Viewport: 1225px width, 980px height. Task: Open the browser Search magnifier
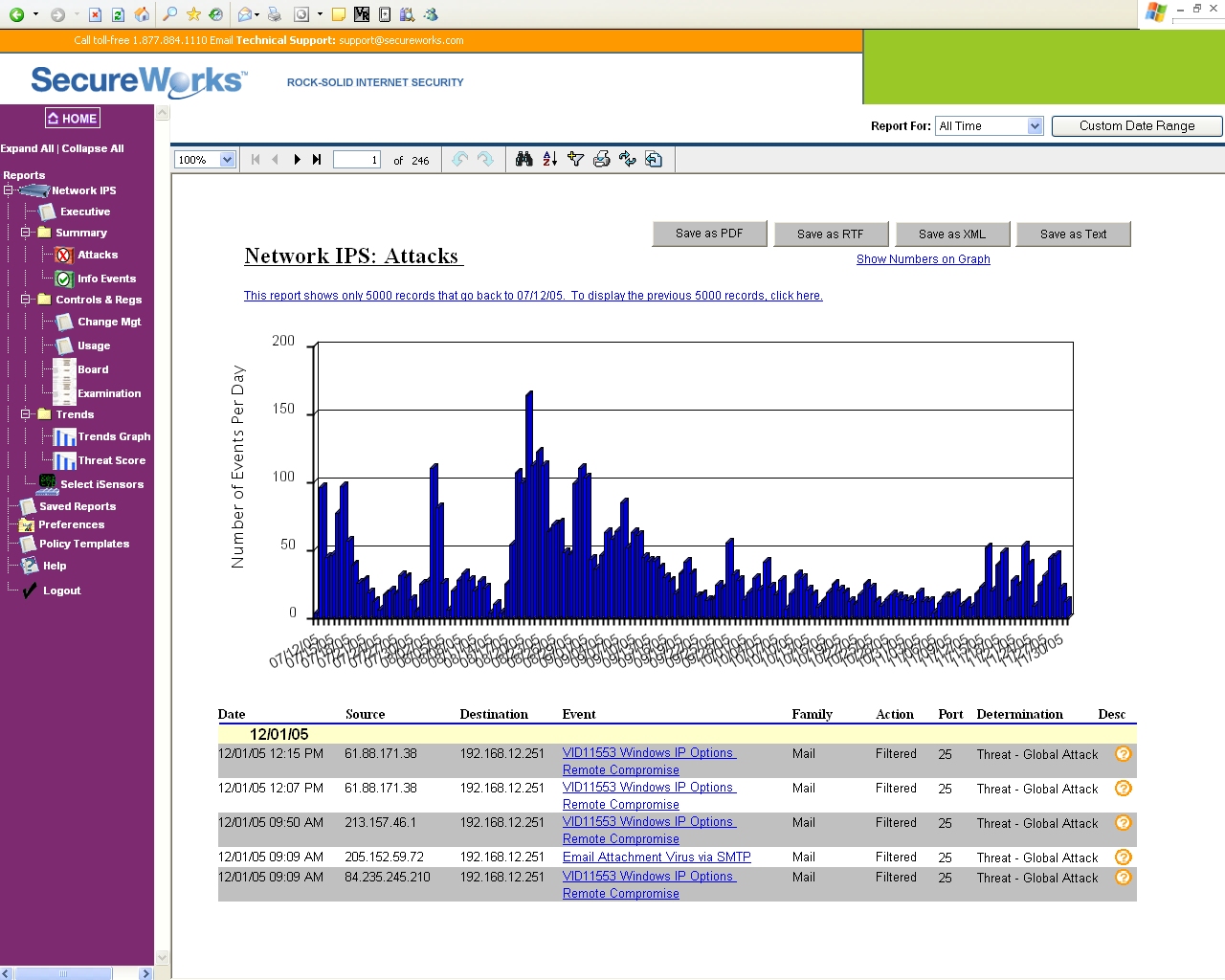(x=169, y=14)
